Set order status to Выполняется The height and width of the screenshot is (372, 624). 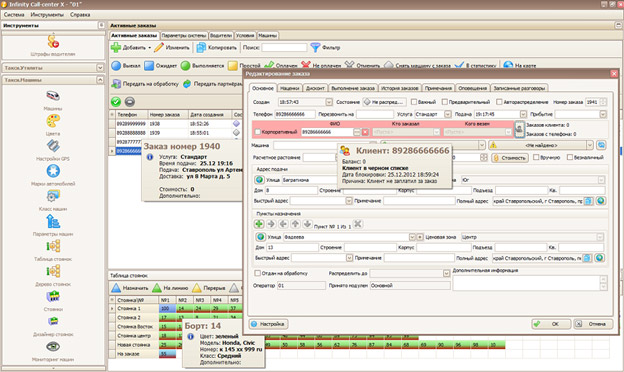pos(203,66)
